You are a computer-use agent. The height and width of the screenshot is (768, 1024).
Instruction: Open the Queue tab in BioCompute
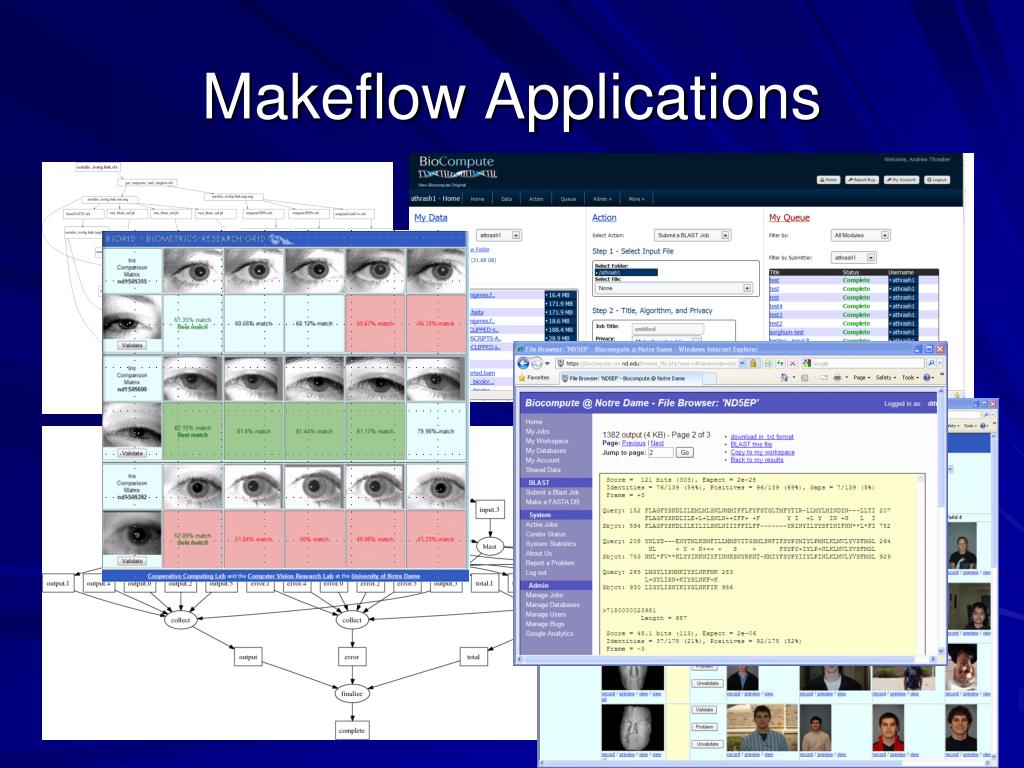568,199
